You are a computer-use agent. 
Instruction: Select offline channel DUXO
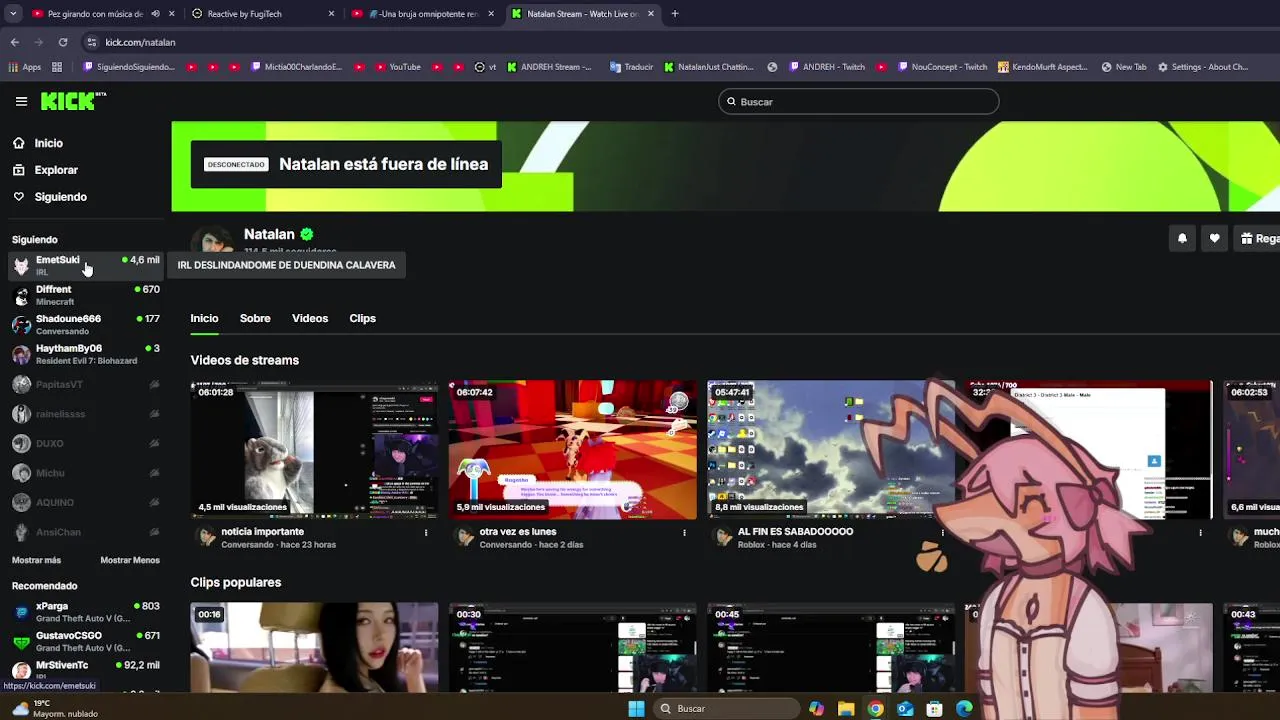tap(86, 443)
